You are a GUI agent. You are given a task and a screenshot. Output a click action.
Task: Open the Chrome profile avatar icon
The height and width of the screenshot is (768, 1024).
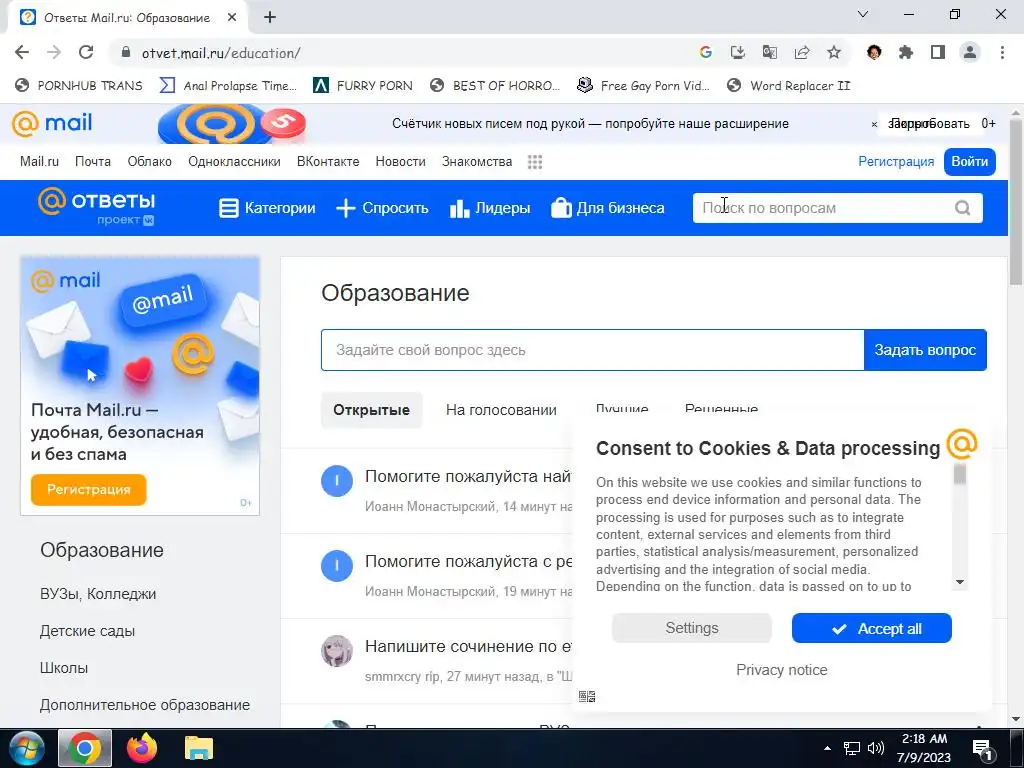click(970, 52)
